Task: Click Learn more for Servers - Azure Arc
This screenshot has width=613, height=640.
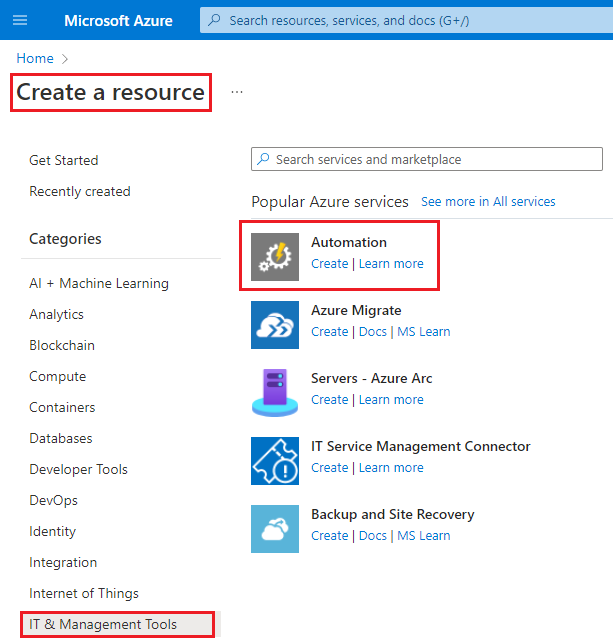Action: tap(391, 400)
